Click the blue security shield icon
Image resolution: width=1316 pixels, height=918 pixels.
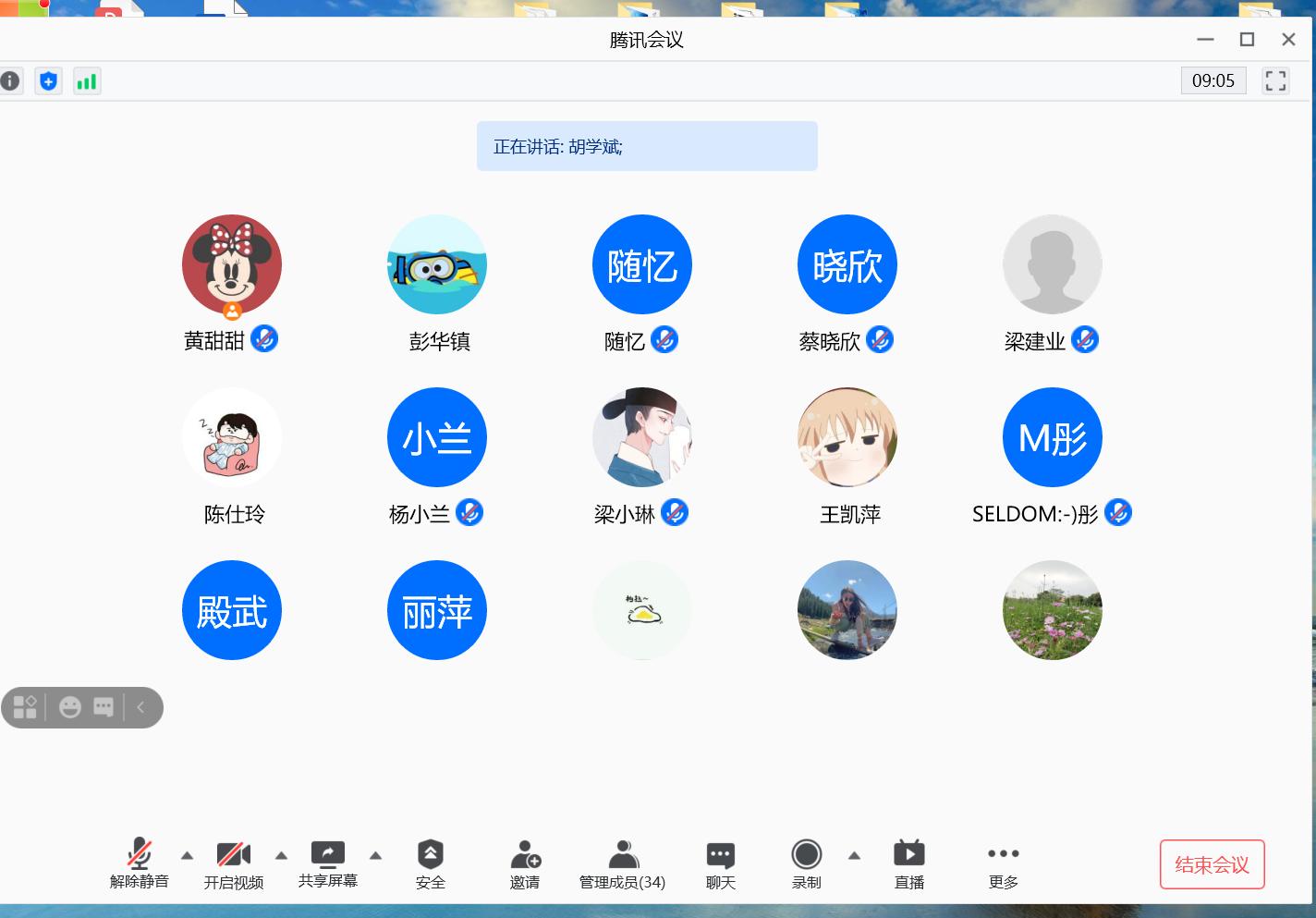tap(49, 81)
